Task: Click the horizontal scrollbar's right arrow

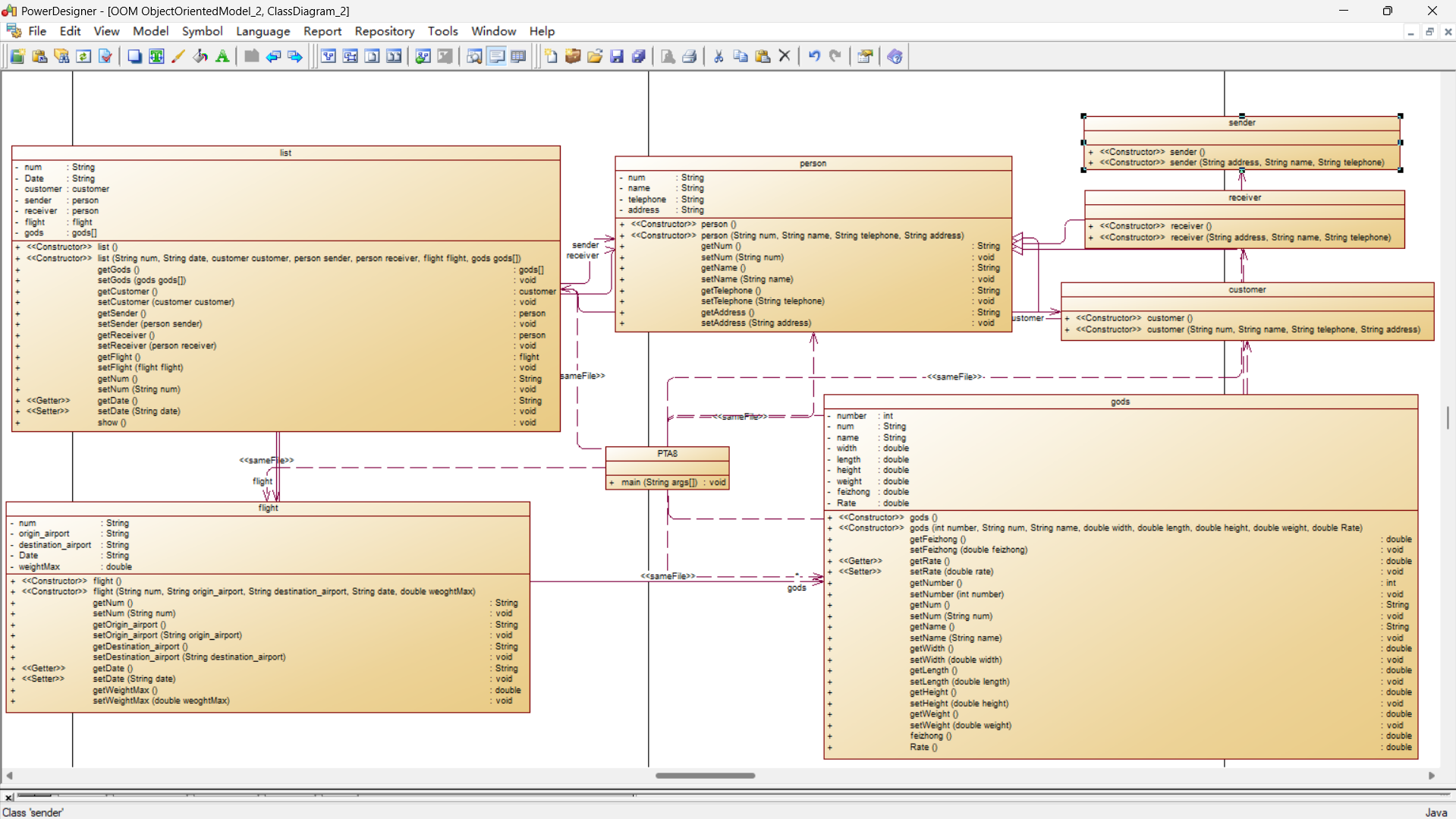Action: (1431, 776)
